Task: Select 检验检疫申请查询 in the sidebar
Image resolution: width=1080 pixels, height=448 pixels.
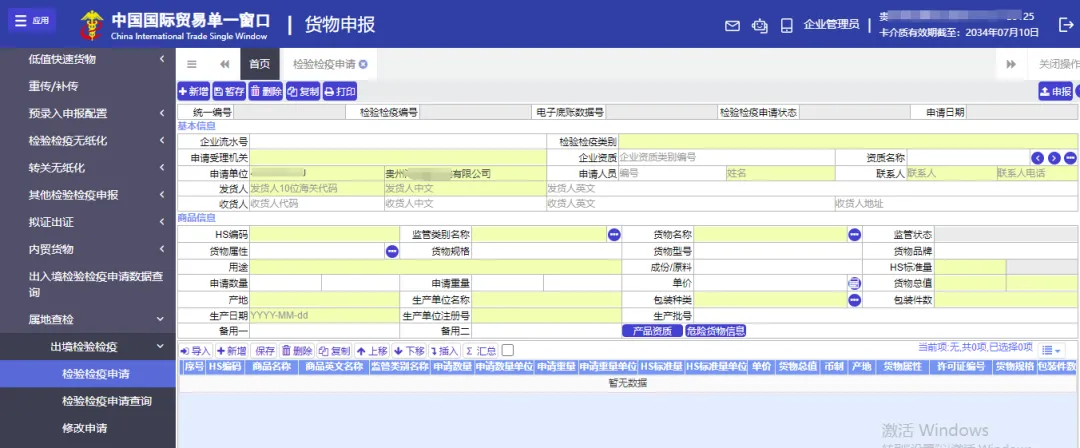Action: 107,400
